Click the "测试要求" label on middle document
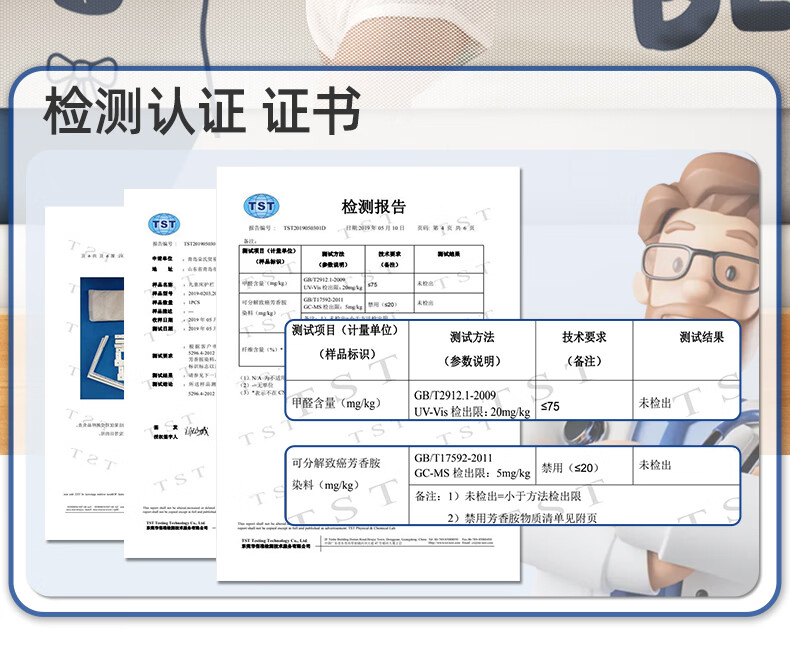The image size is (790, 656). tap(163, 356)
